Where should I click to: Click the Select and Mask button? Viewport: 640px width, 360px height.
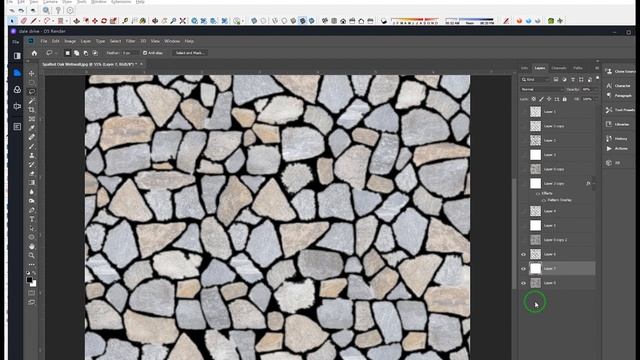[189, 53]
